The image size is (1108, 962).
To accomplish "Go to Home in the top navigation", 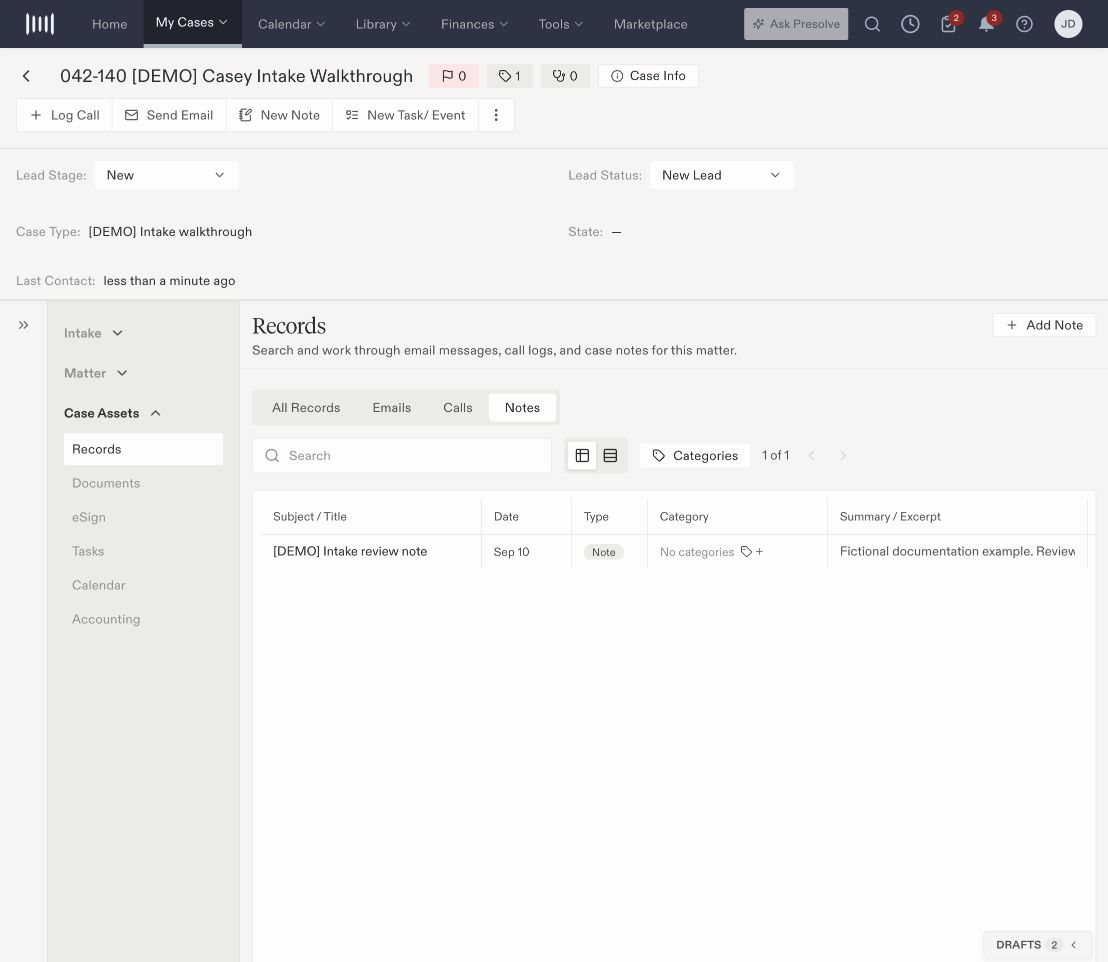I will coord(110,24).
